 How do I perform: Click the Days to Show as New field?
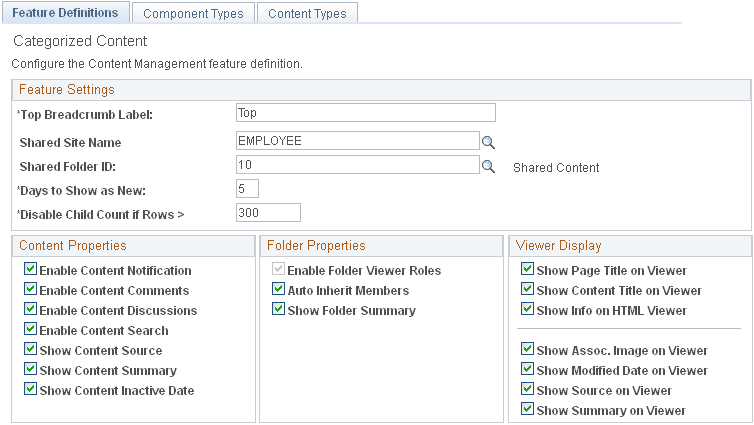pos(247,189)
